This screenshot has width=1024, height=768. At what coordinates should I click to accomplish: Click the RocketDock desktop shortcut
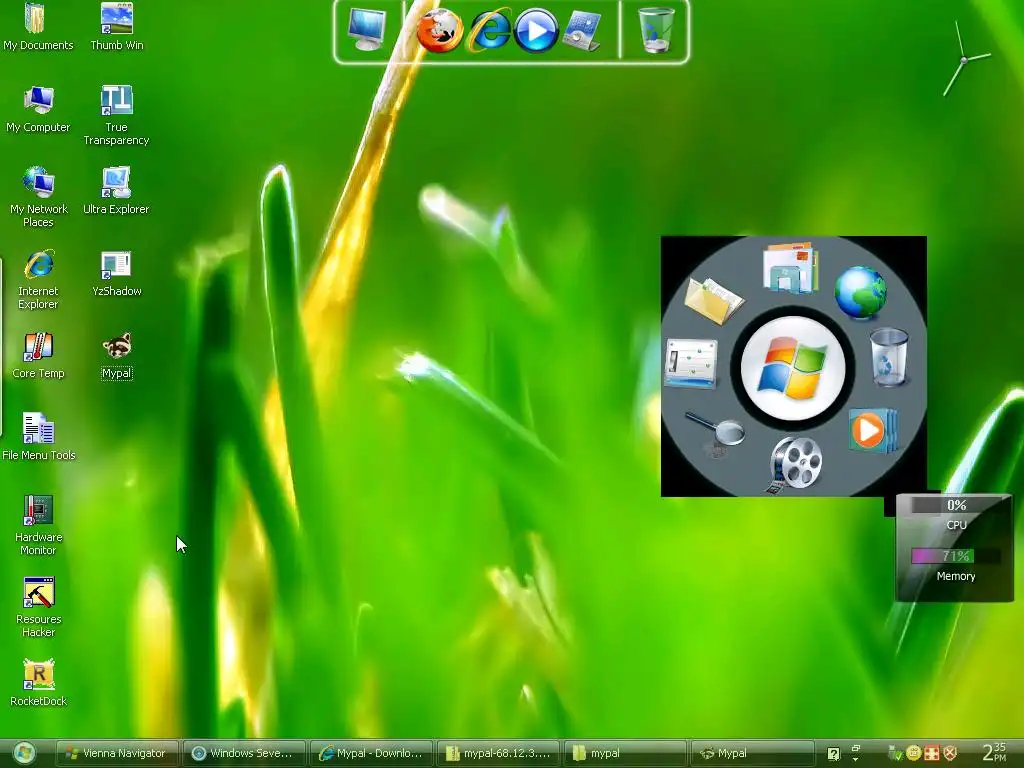pyautogui.click(x=39, y=684)
